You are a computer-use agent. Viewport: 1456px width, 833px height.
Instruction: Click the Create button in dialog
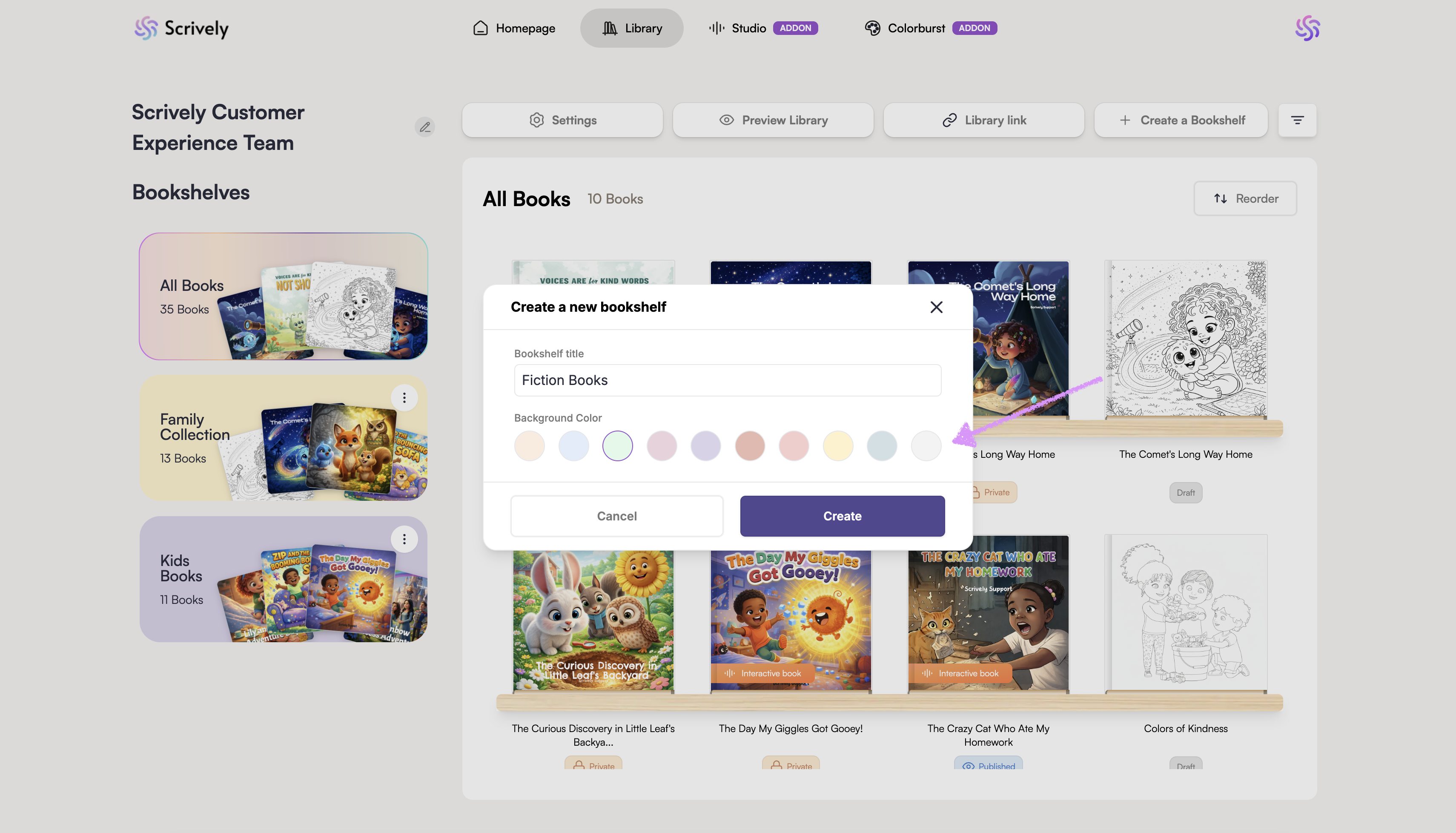tap(843, 516)
